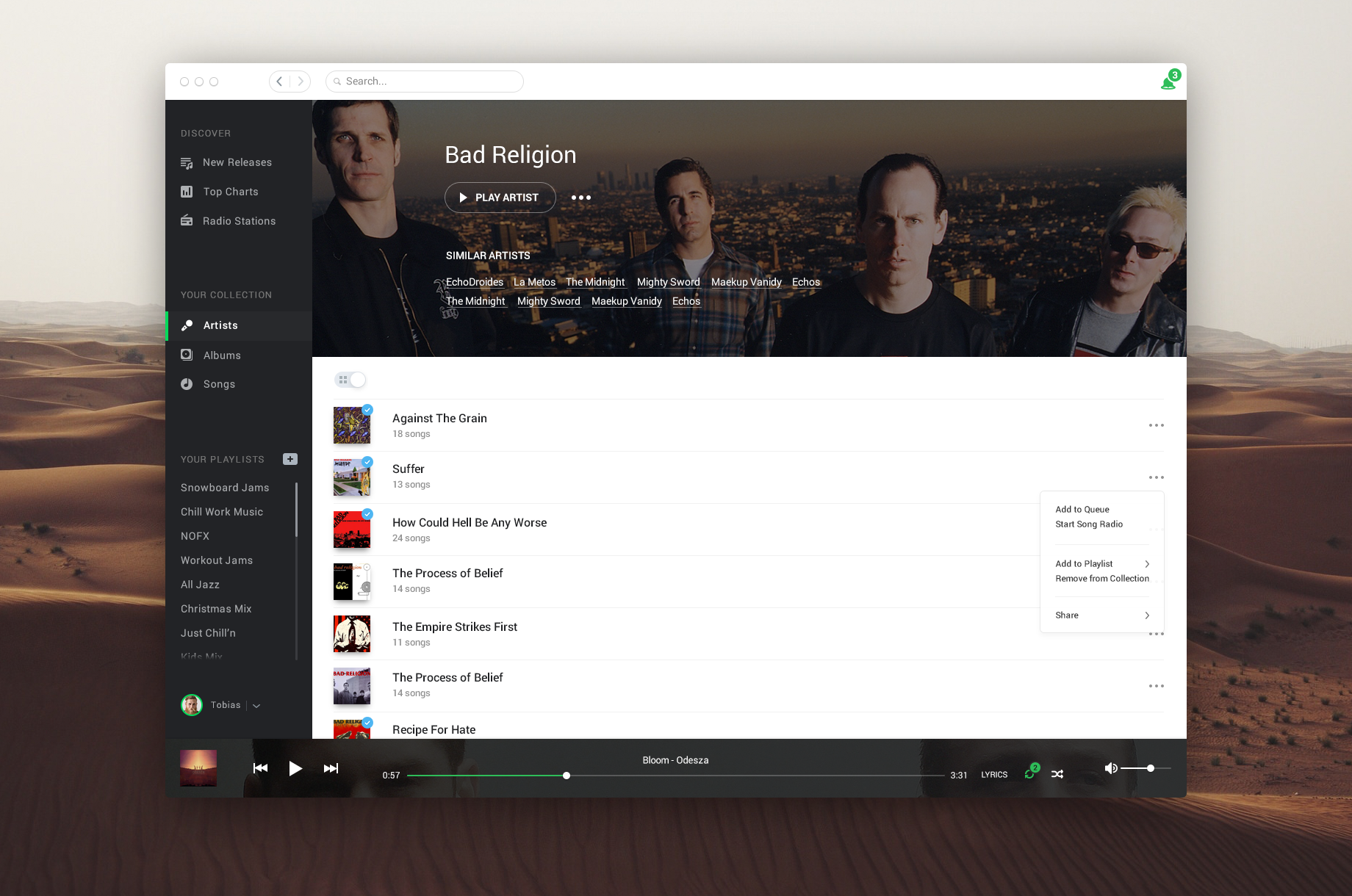Open Mighty Sword in second row
1352x896 pixels.
click(549, 301)
